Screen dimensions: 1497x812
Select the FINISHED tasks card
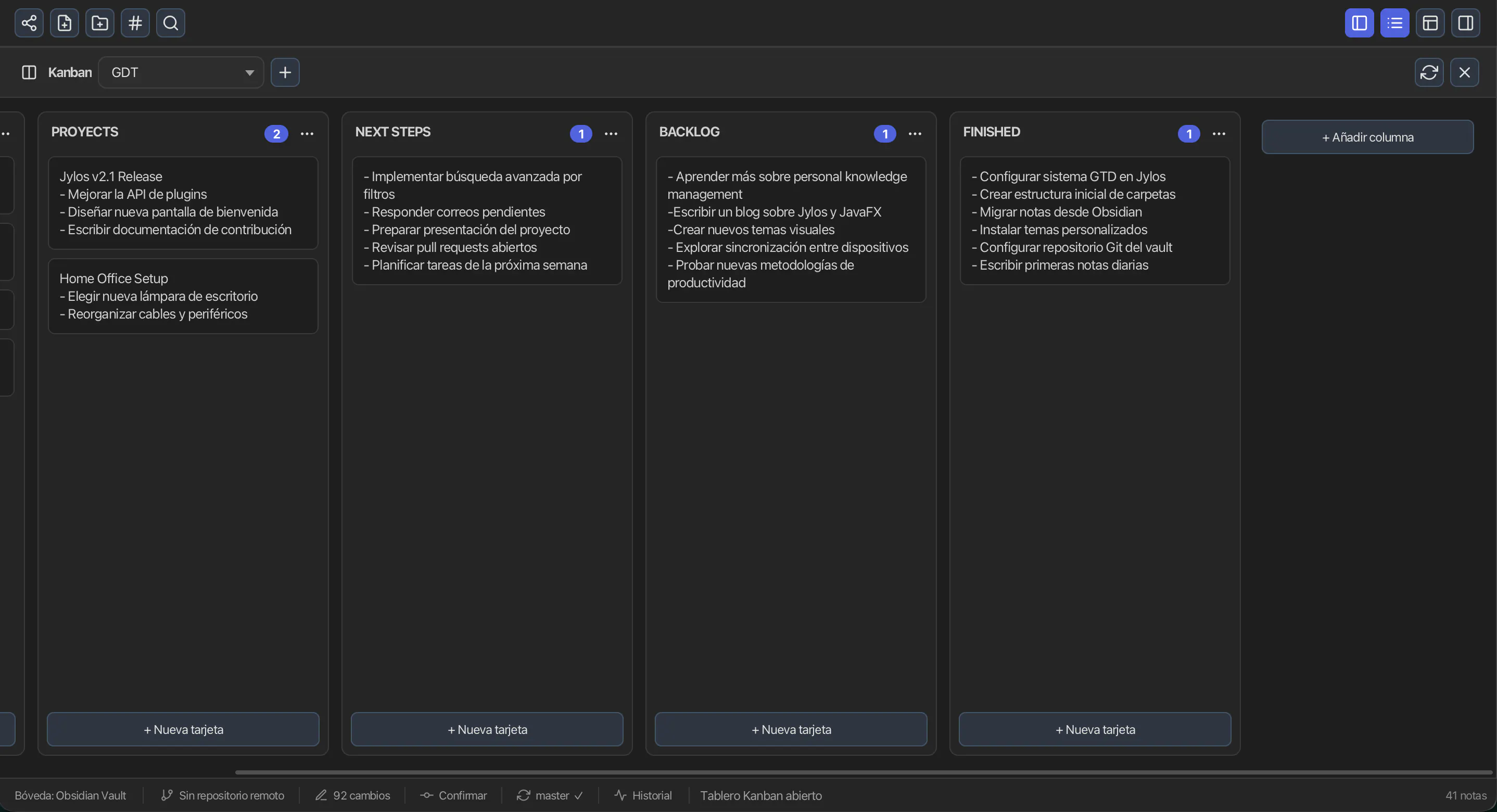pyautogui.click(x=1095, y=221)
